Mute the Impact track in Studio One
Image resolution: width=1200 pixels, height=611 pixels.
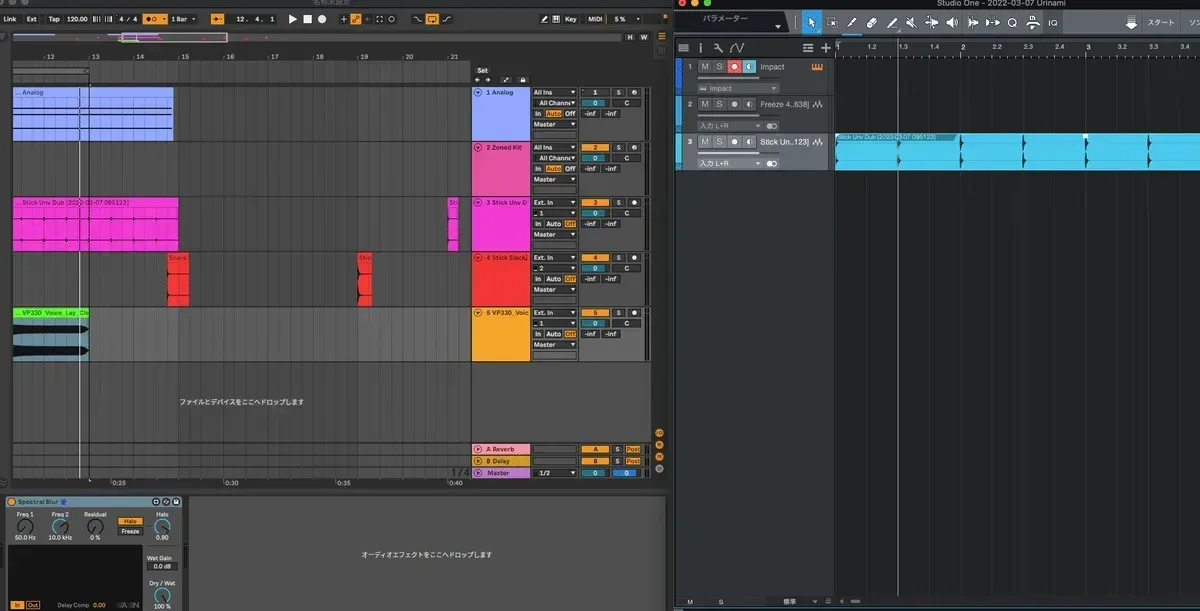coord(705,67)
